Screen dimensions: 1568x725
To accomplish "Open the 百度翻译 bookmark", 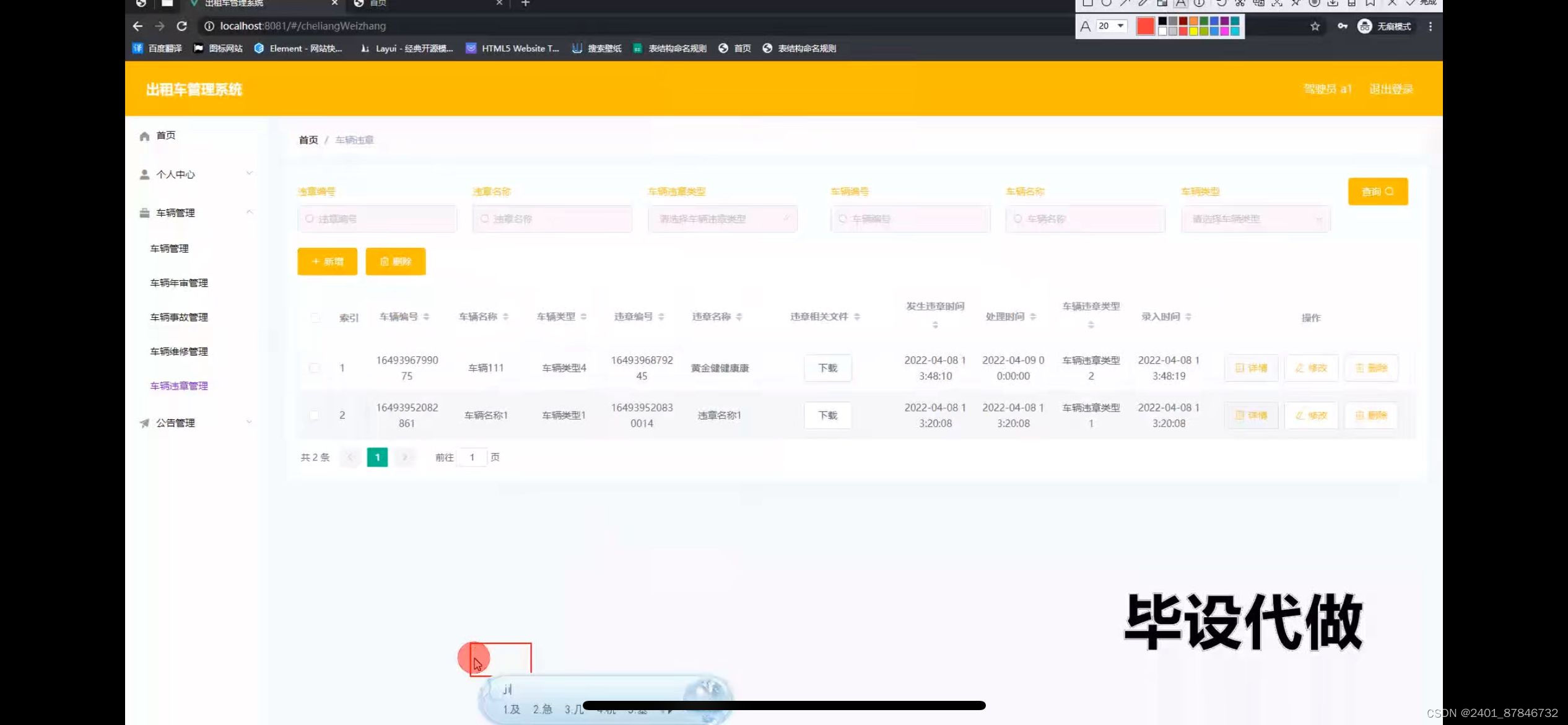I will click(157, 48).
